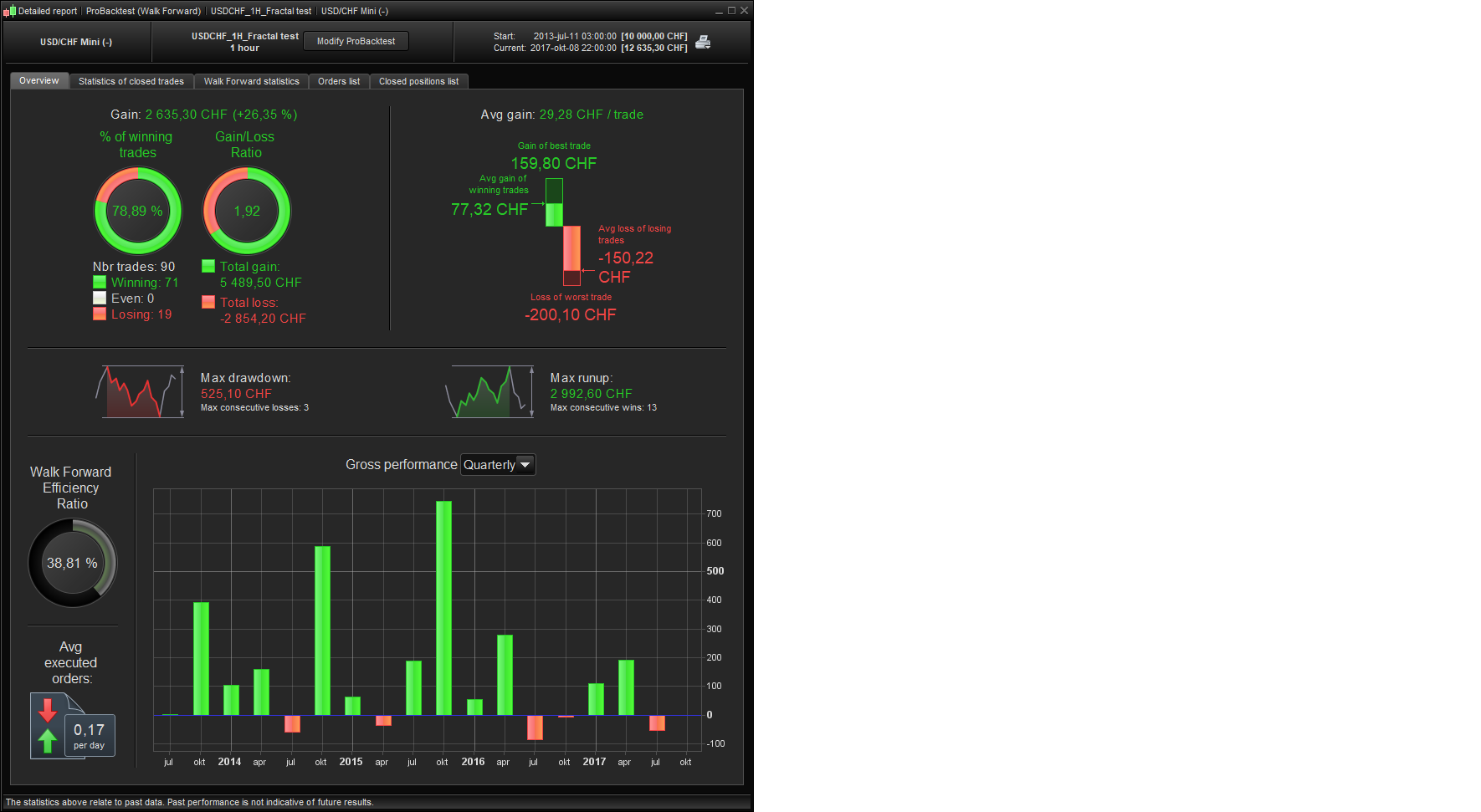Click the printer icon in the header
This screenshot has height=812, width=1481.
coord(703,42)
